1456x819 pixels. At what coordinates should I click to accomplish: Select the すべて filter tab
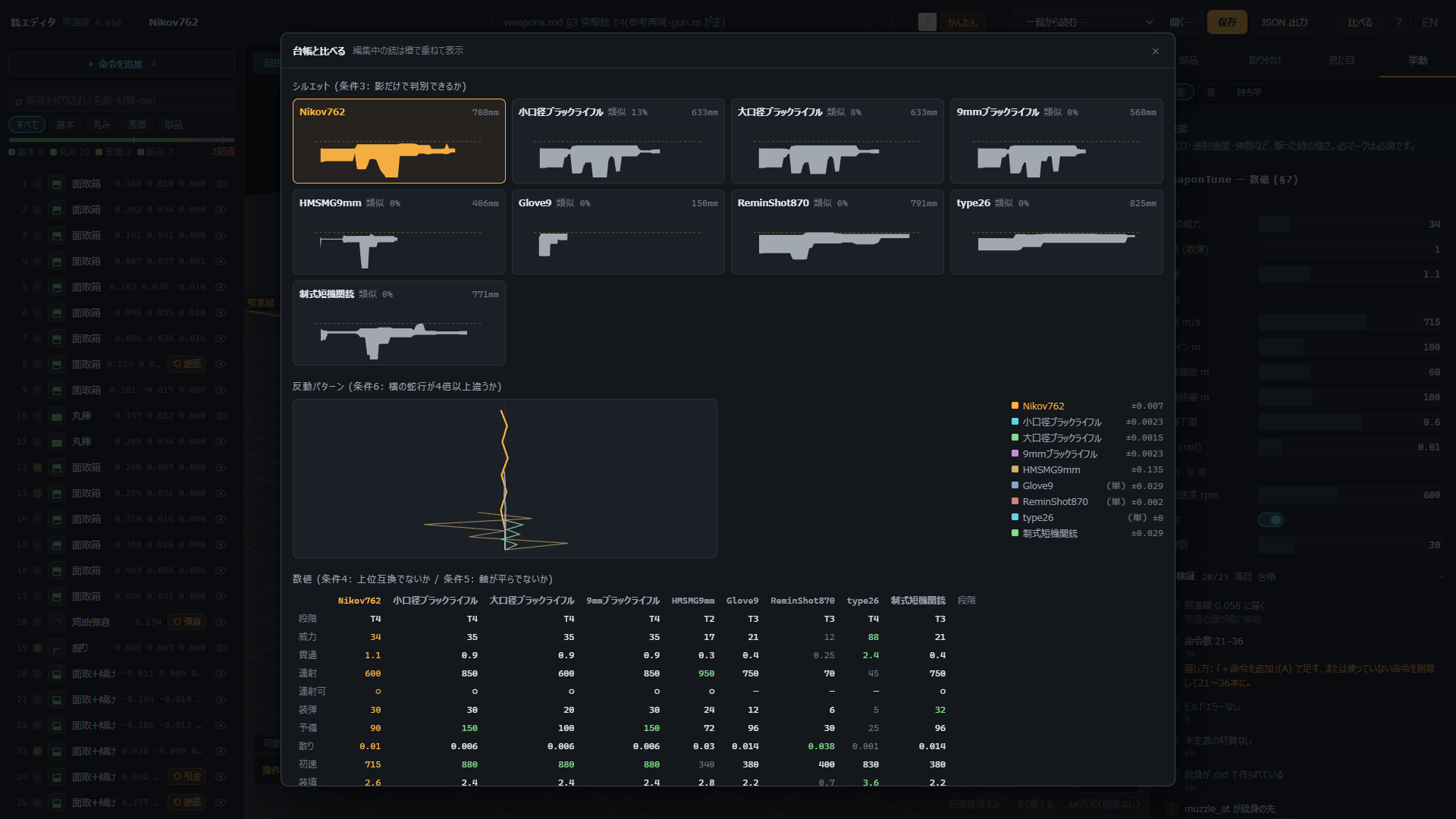[x=27, y=124]
